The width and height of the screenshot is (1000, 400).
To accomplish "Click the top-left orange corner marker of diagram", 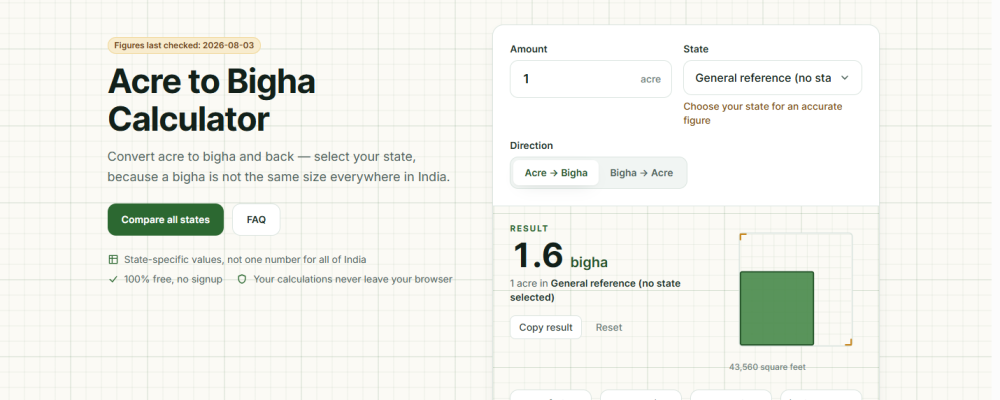I will pos(743,237).
